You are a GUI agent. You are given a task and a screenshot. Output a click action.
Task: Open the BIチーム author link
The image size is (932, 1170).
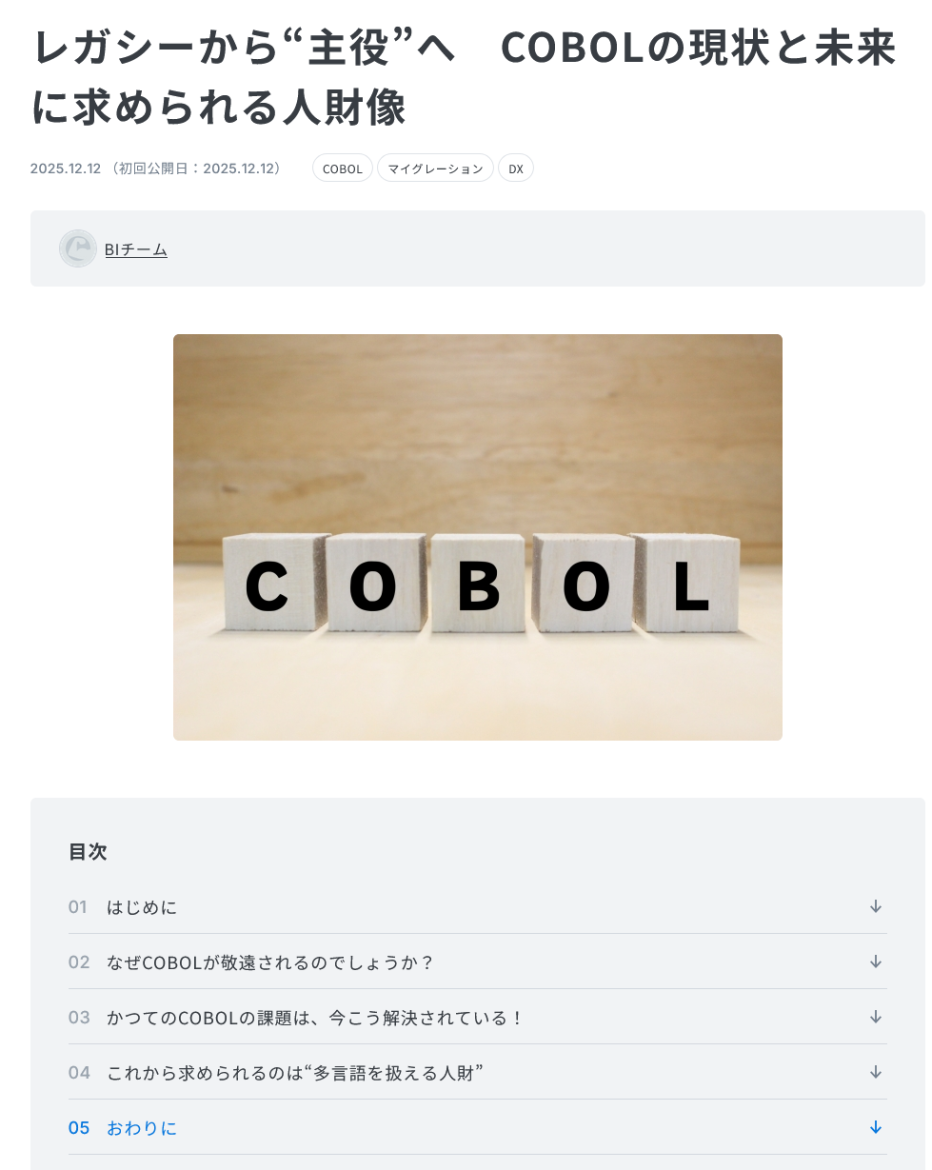coord(136,250)
